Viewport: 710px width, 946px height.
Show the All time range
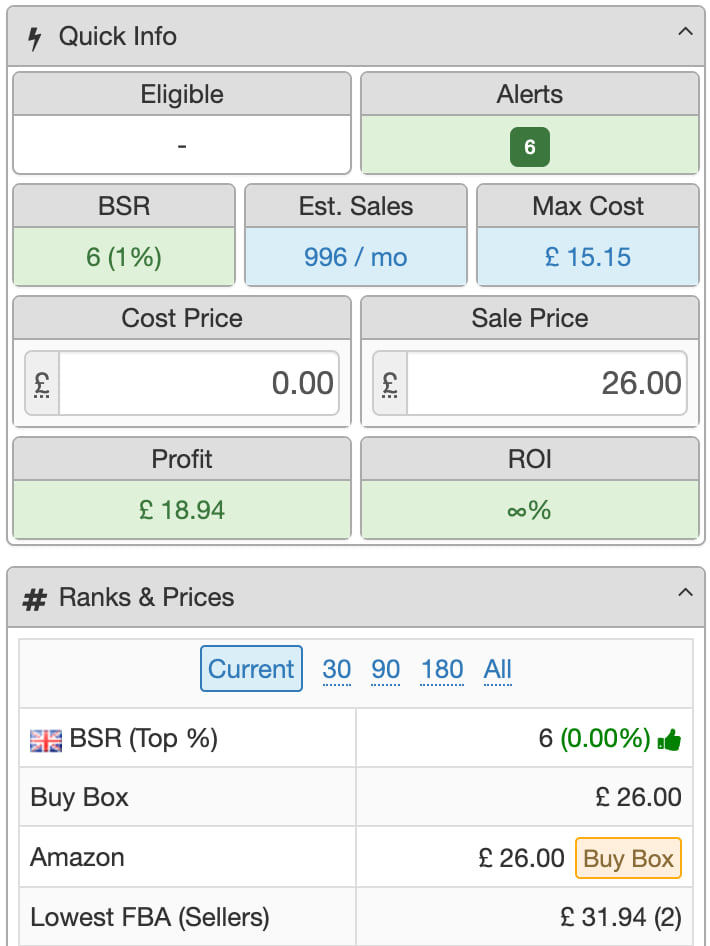(x=498, y=669)
